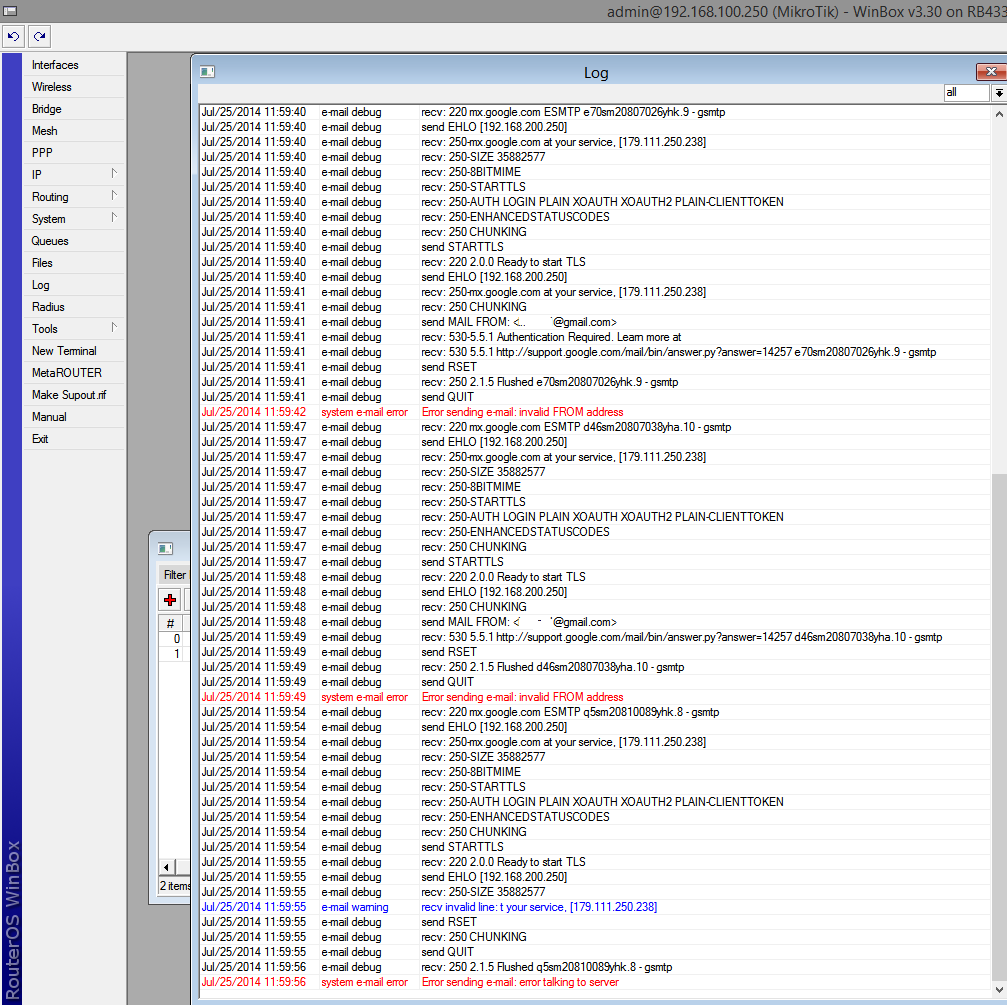Expand the Routing submenu
Screen dimensions: 1007x1005
[x=114, y=196]
